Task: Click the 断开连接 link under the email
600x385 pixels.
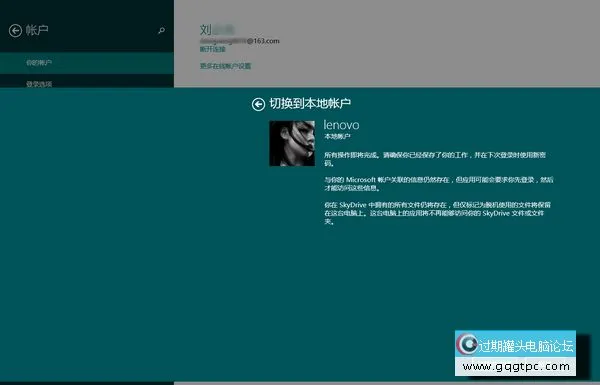Action: (x=213, y=49)
